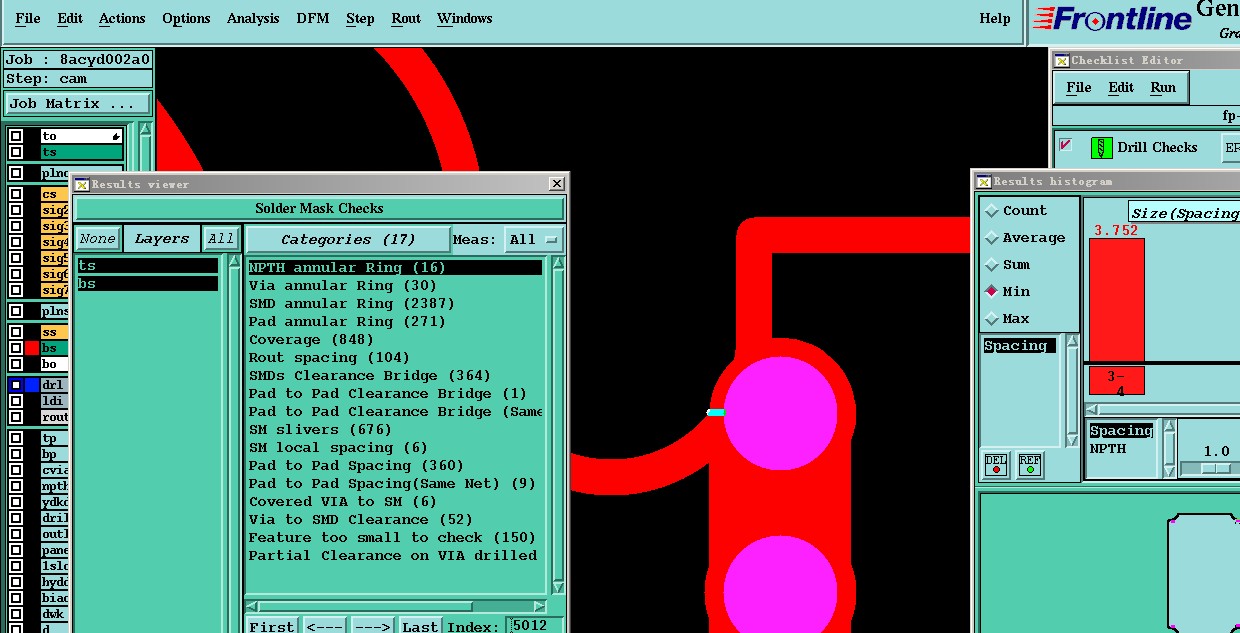Open the Run menu in Checklist Editor
Image resolution: width=1240 pixels, height=633 pixels.
1163,88
